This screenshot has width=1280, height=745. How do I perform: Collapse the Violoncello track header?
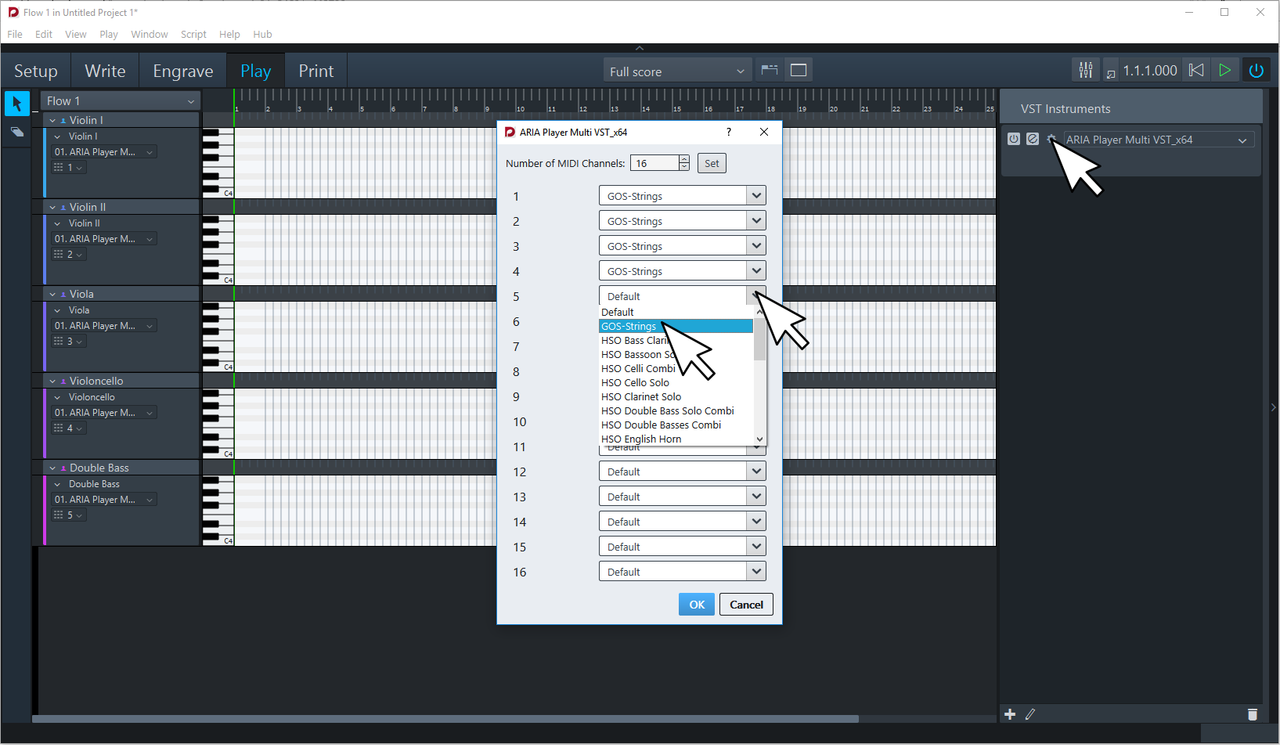tap(52, 381)
